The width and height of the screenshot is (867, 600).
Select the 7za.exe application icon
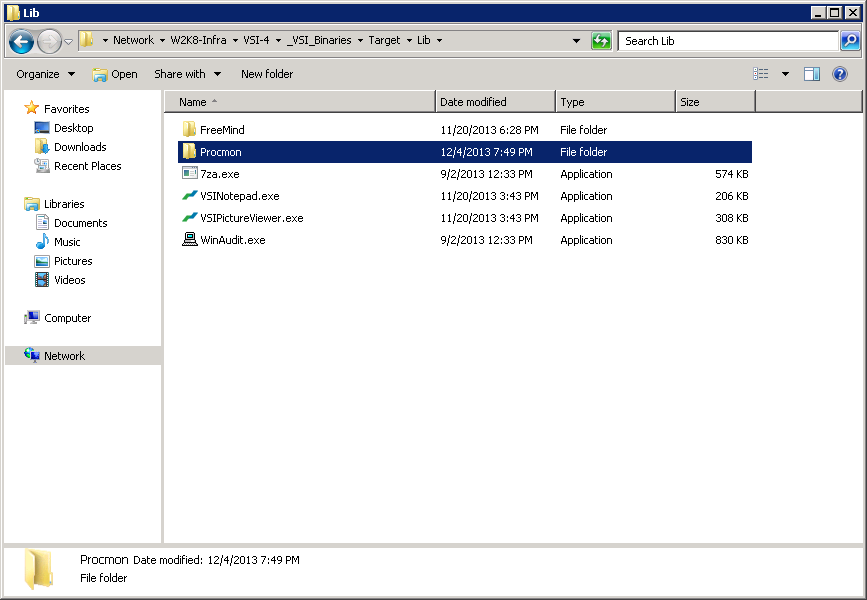[189, 173]
